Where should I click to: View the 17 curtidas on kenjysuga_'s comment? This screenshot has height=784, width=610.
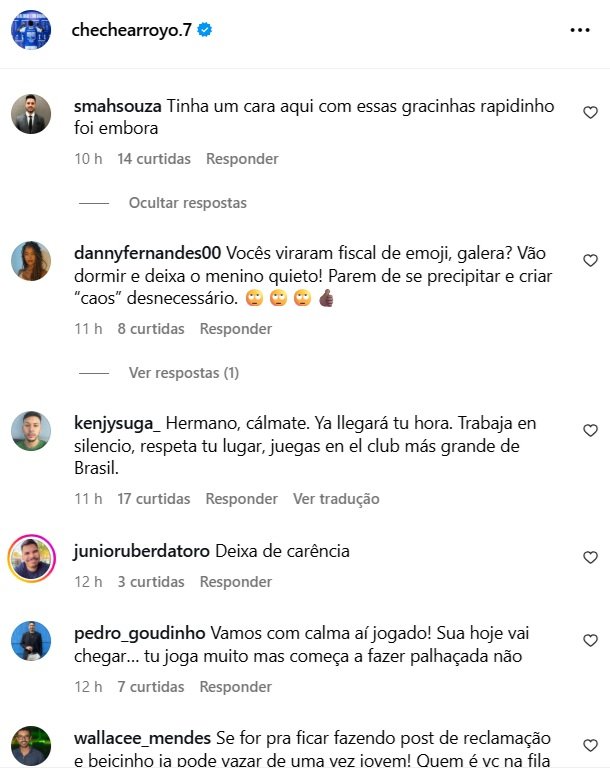pos(154,499)
